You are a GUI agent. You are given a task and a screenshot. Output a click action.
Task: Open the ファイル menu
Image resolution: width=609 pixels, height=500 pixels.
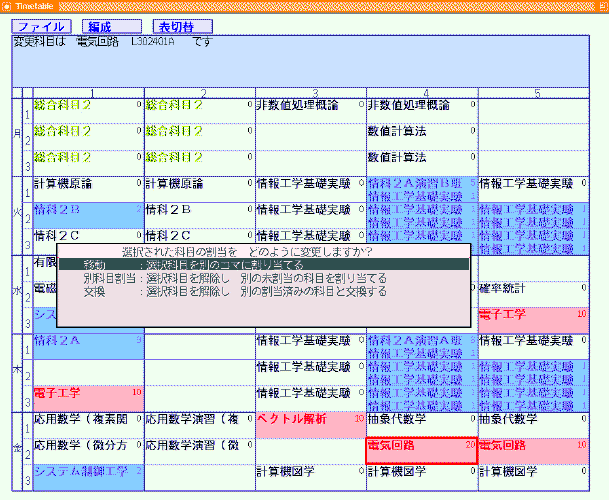pos(40,26)
